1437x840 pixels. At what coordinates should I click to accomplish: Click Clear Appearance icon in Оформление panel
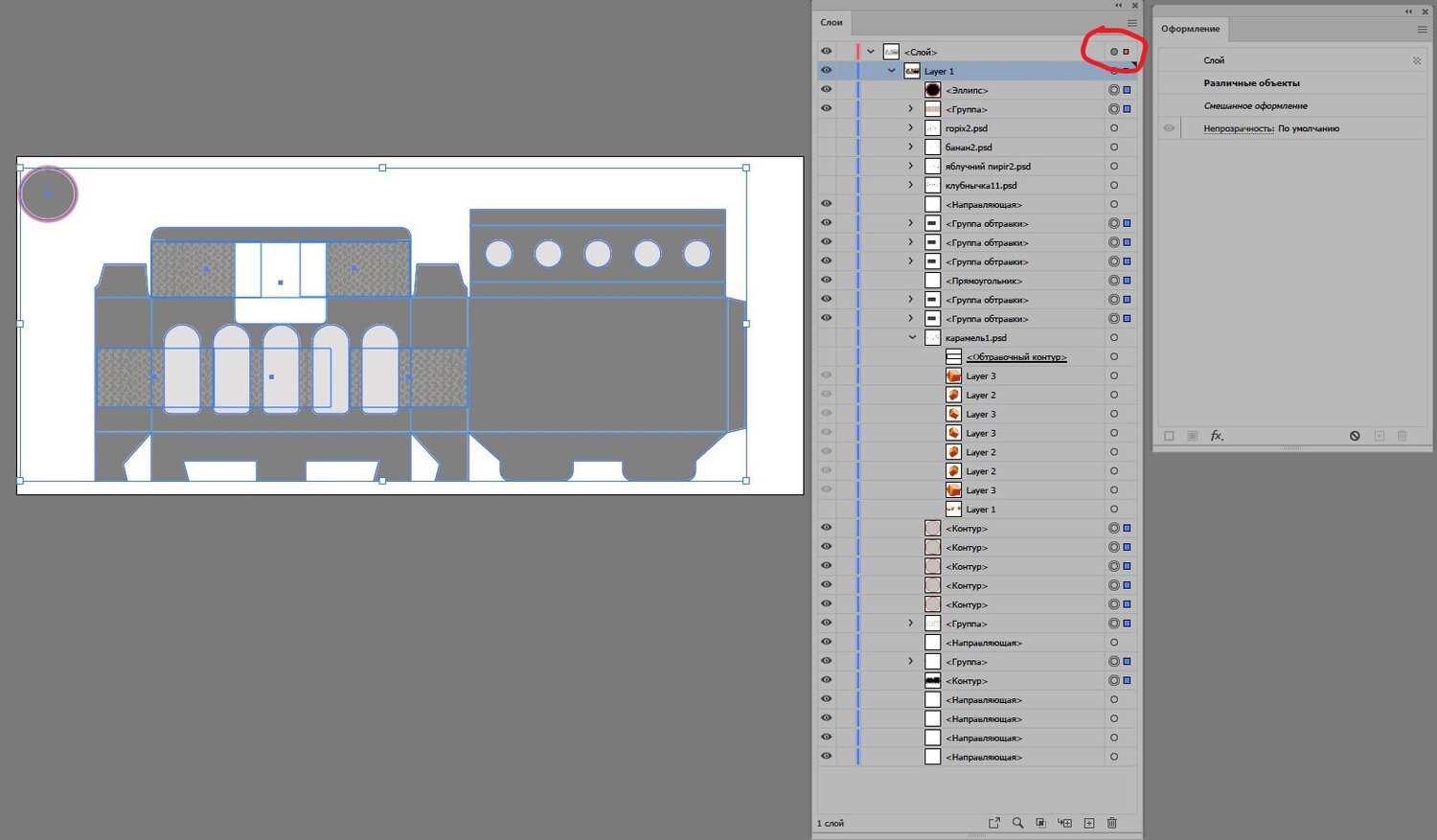pyautogui.click(x=1355, y=436)
